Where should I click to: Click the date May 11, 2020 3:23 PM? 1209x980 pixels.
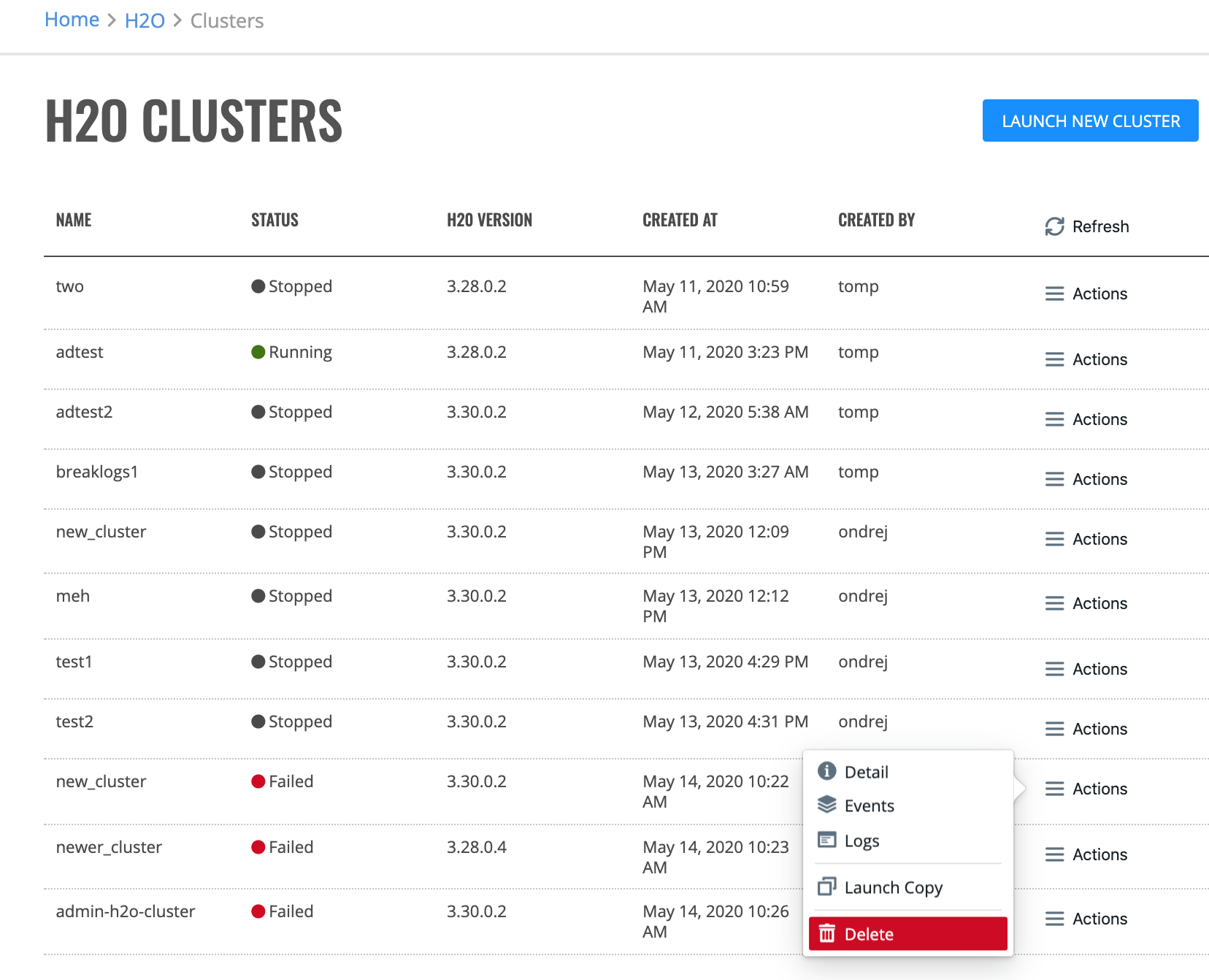(726, 352)
